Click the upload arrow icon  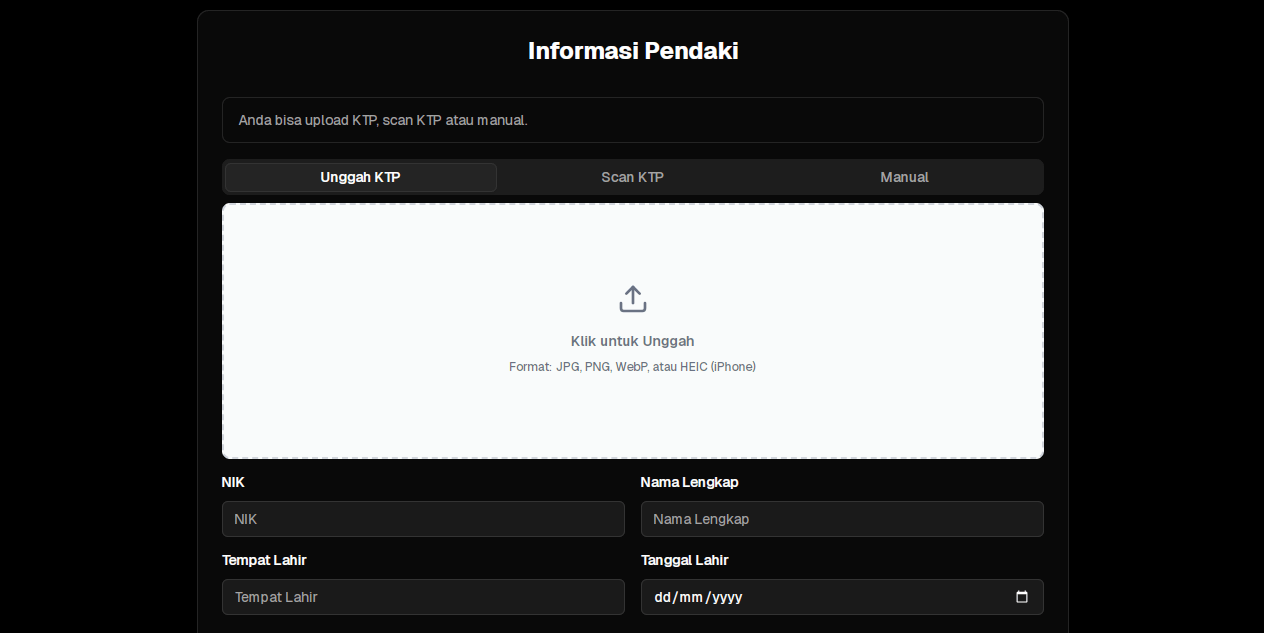(x=632, y=298)
